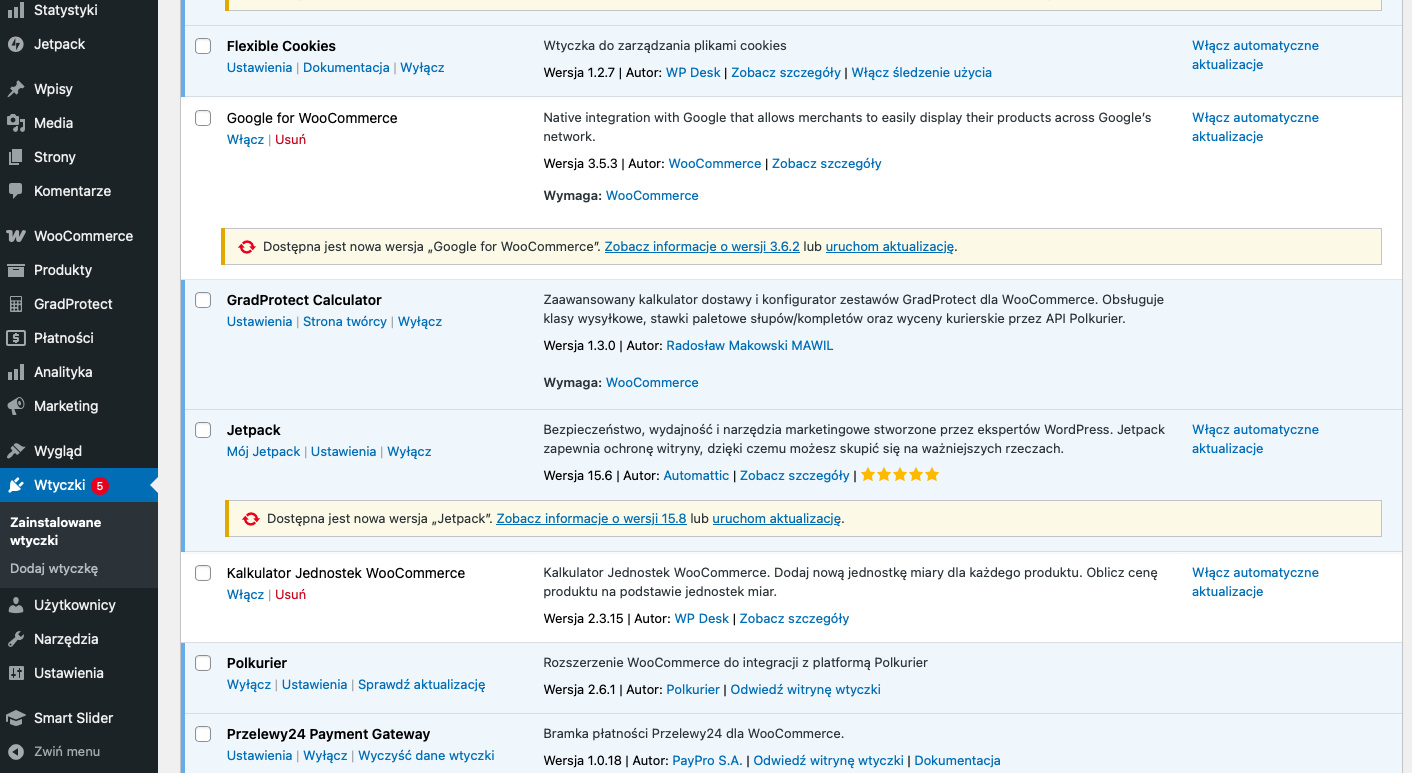Click the GradProtect calculator icon
The image size is (1412, 773).
pos(16,304)
